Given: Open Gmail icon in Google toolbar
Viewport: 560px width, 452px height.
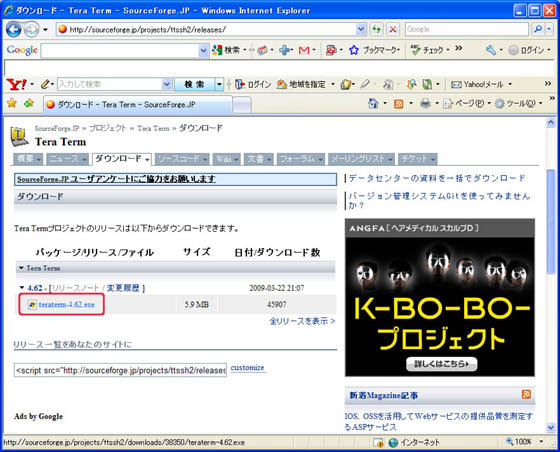Looking at the screenshot, I should tap(304, 50).
